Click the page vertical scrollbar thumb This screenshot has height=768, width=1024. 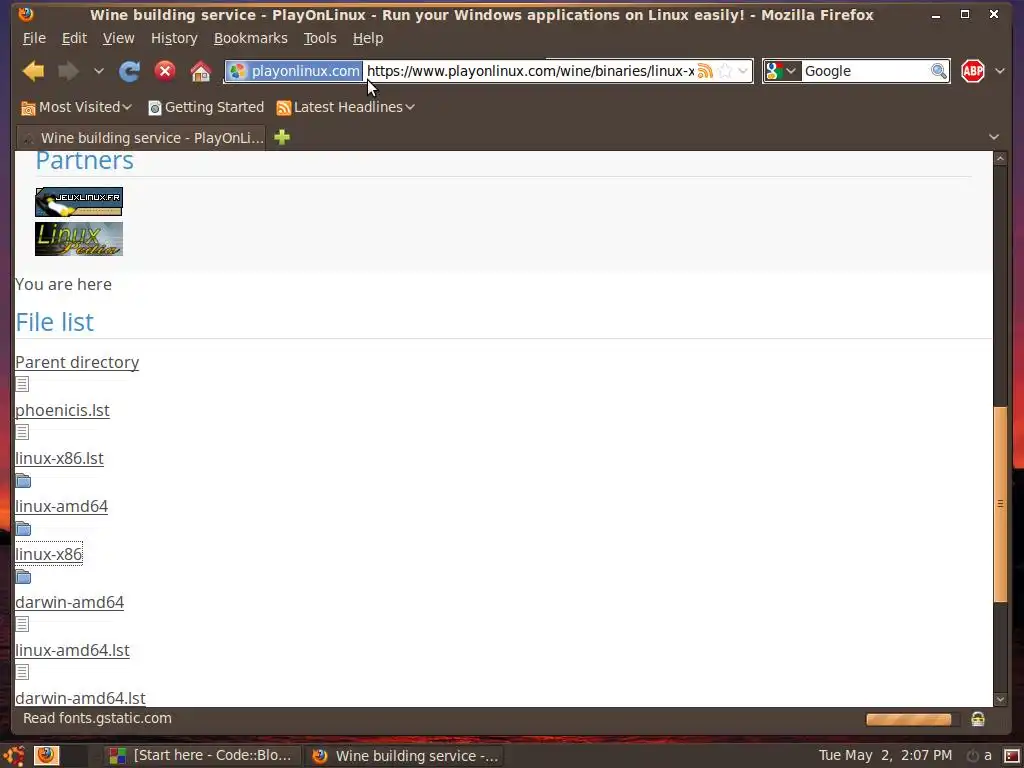(x=1000, y=504)
